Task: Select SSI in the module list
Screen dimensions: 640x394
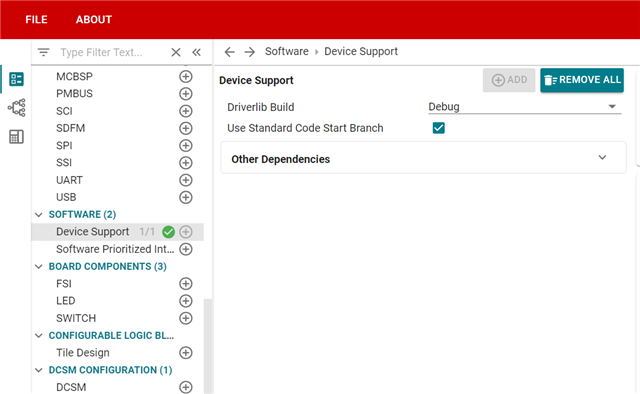Action: (64, 163)
